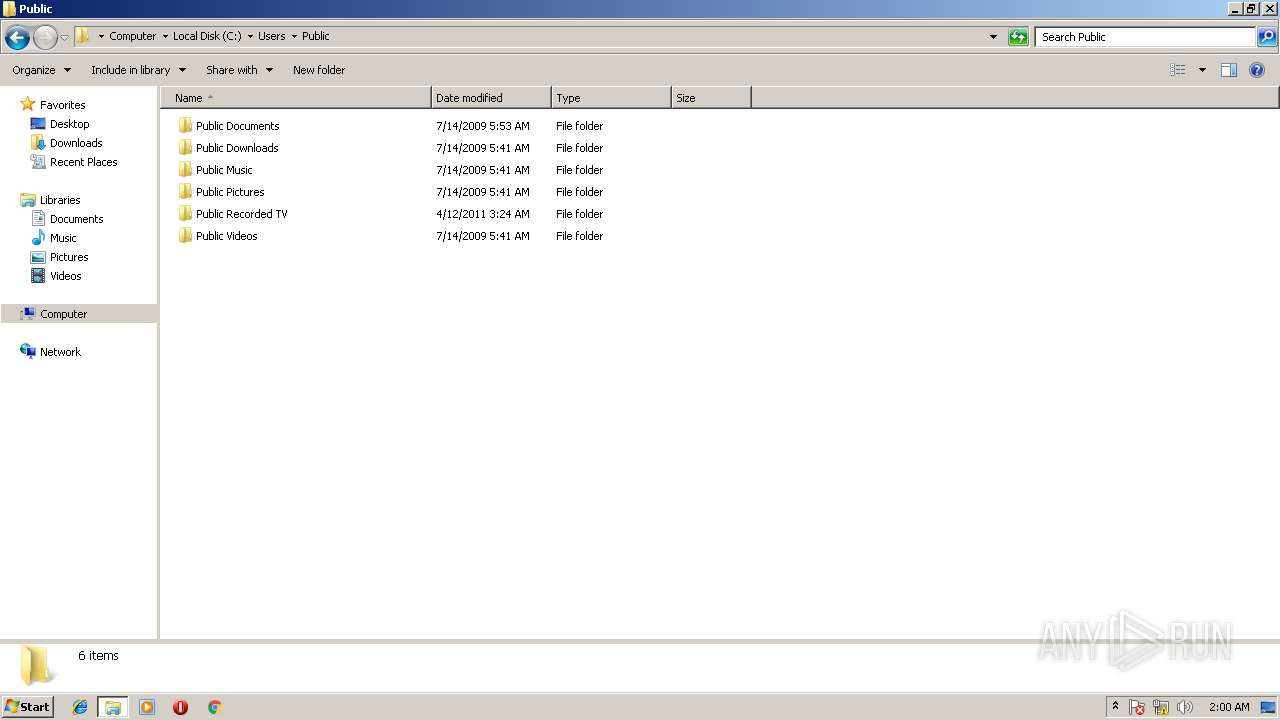Click the Action Center flag tray icon
This screenshot has height=720, width=1280.
pos(1137,707)
